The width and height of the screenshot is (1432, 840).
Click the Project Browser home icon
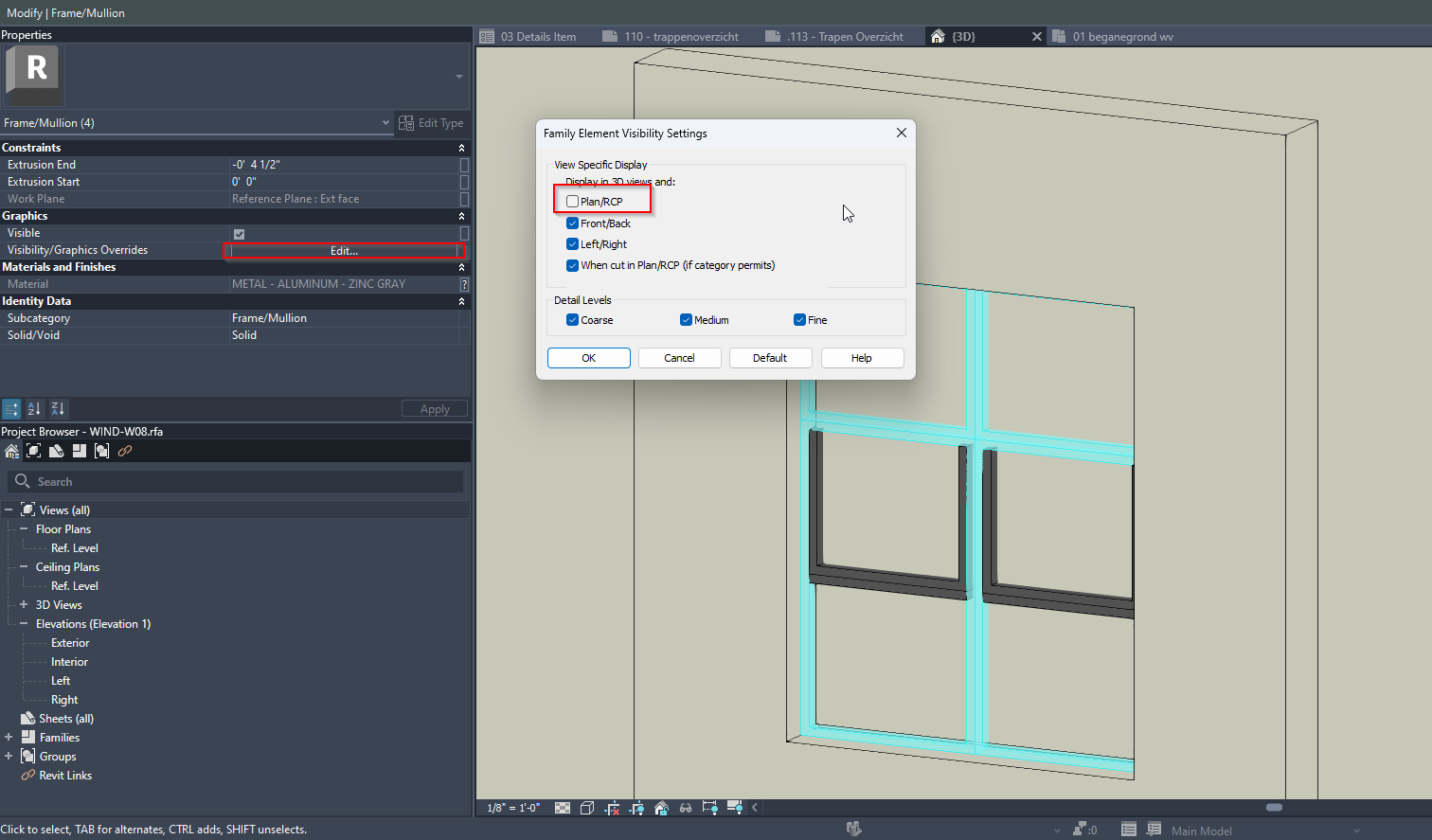(11, 451)
